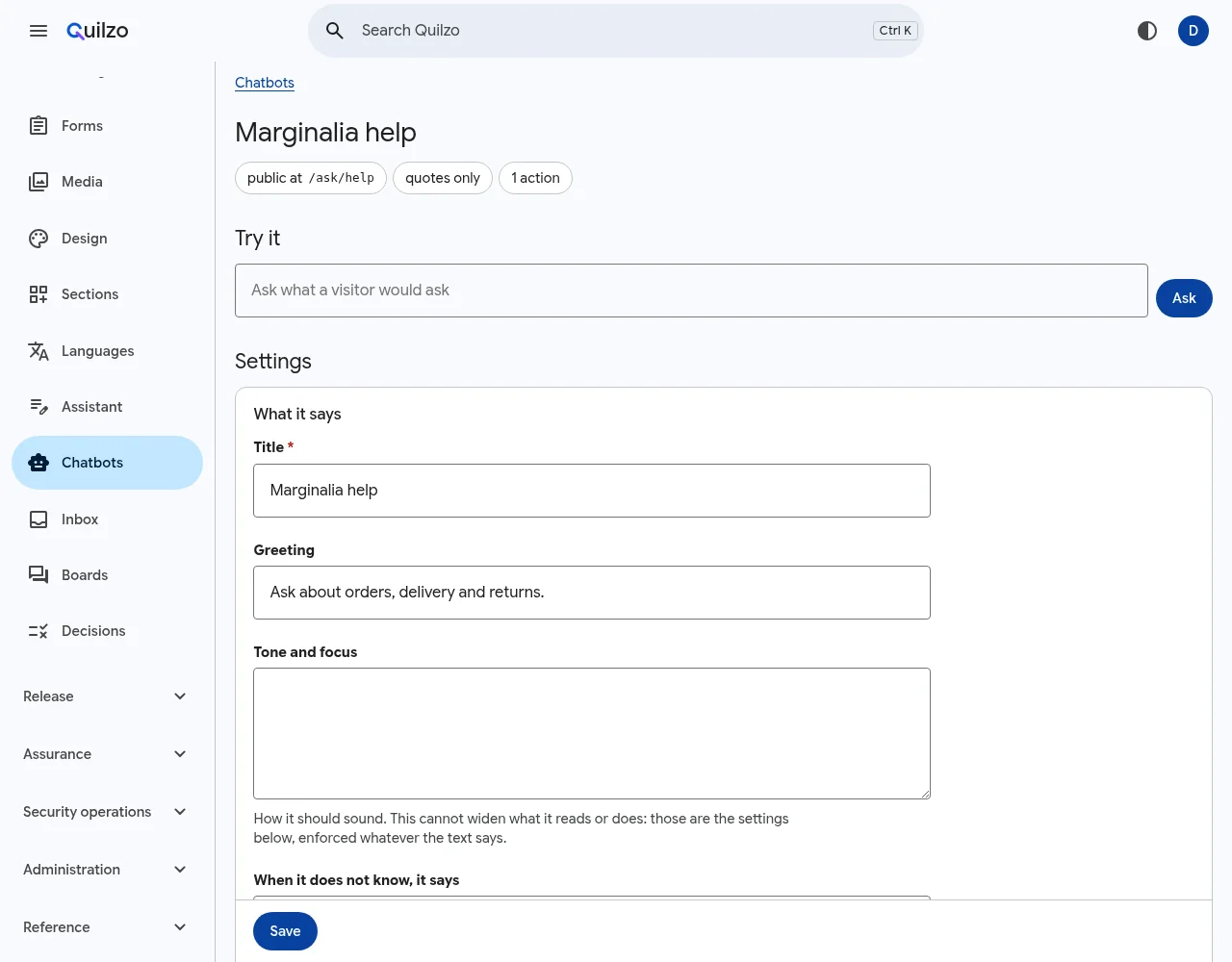Click the Chatbots robot icon
This screenshot has height=962, width=1232.
38,463
